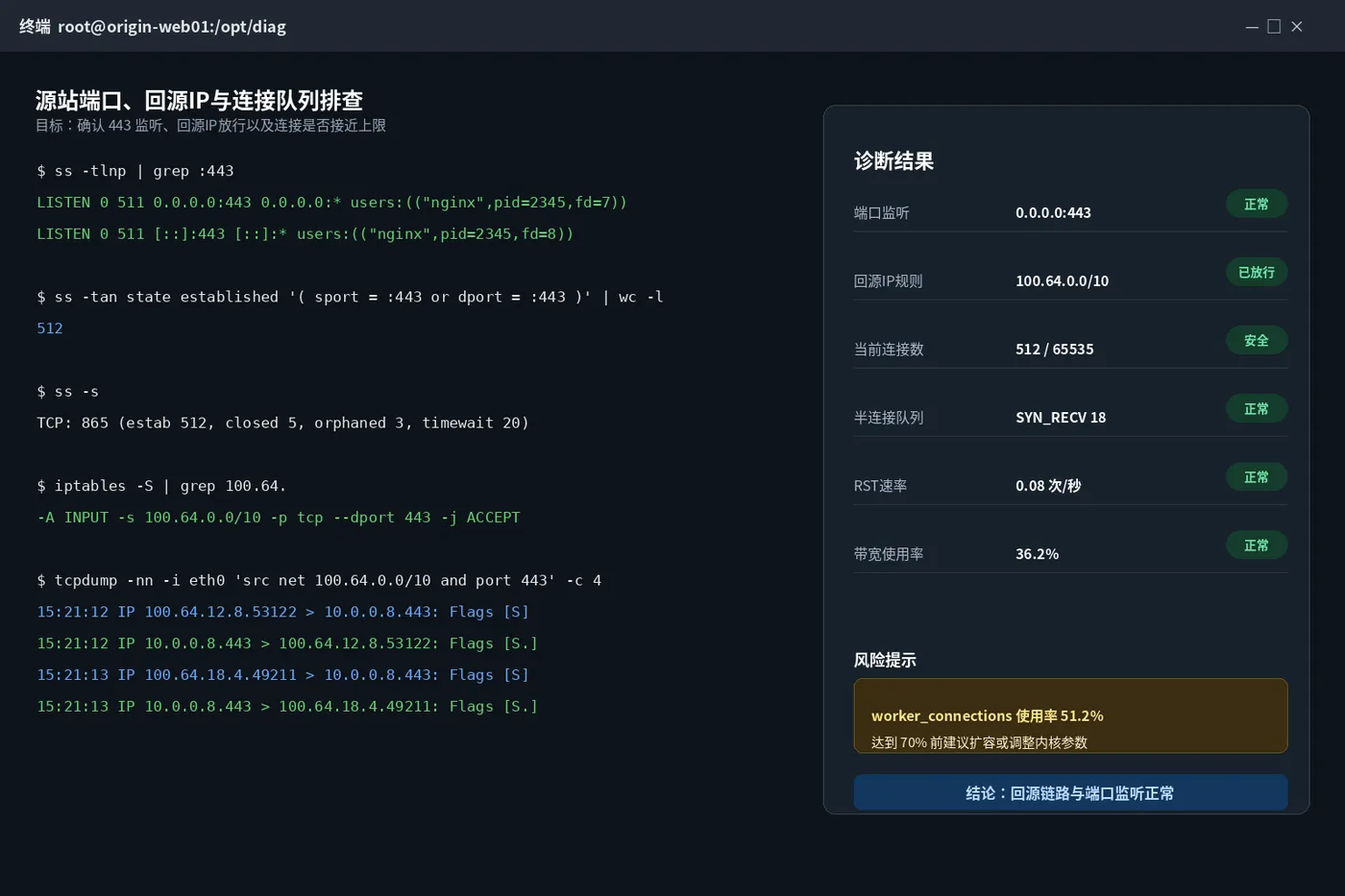
Task: Minimize the terminal window
Action: 1252,27
